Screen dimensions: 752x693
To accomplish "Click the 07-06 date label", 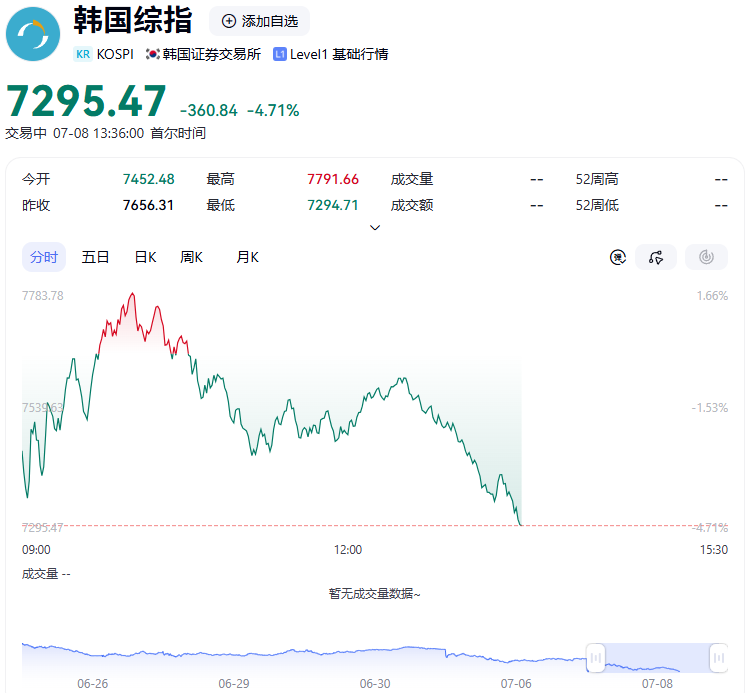I will pos(516,683).
